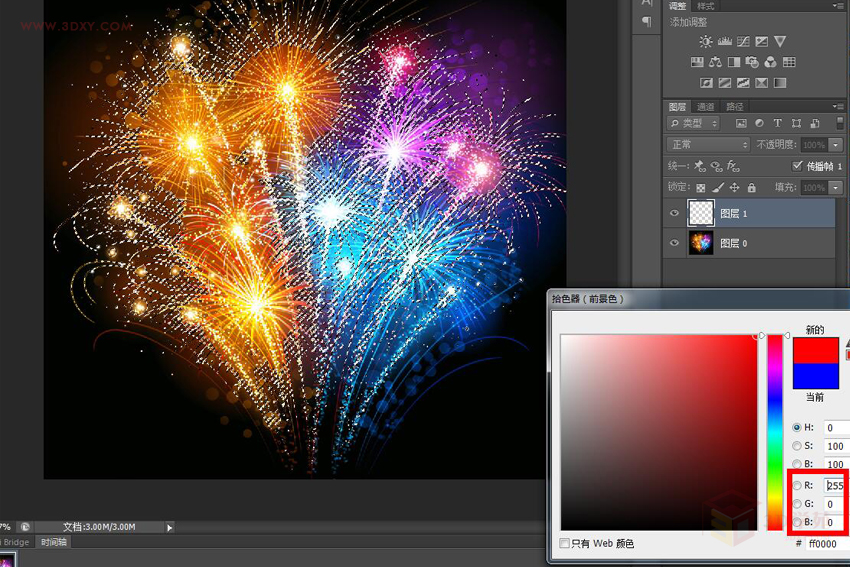Select the G radio button in color picker
The height and width of the screenshot is (567, 850).
(797, 504)
